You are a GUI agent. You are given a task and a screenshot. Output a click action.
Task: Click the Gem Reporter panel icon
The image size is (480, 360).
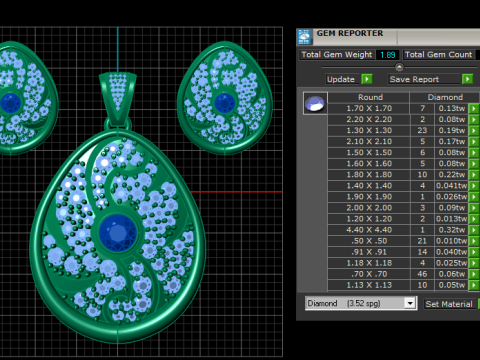[304, 37]
